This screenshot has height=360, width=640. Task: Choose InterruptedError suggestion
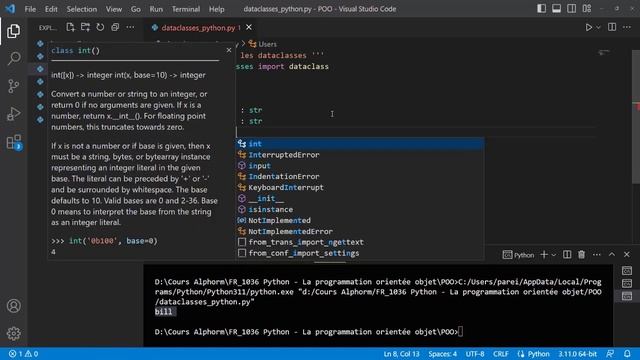pos(360,155)
